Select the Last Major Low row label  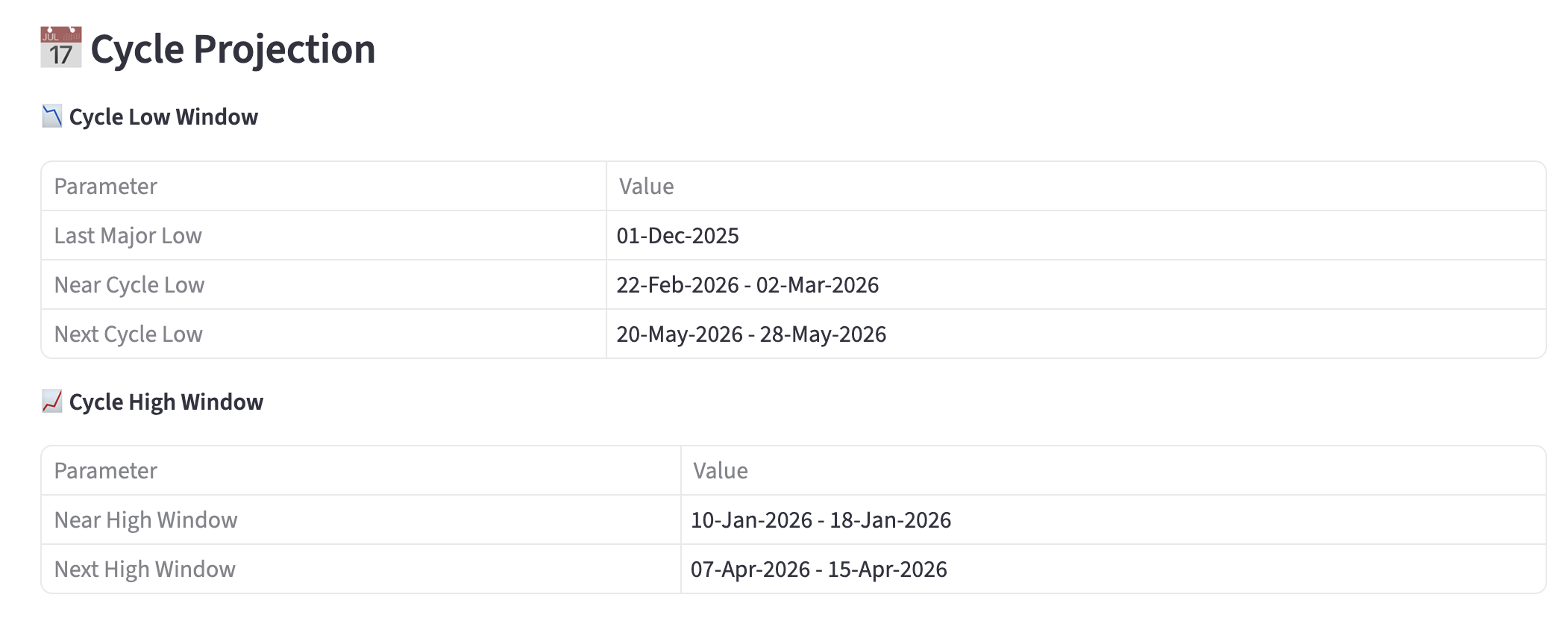click(x=128, y=236)
